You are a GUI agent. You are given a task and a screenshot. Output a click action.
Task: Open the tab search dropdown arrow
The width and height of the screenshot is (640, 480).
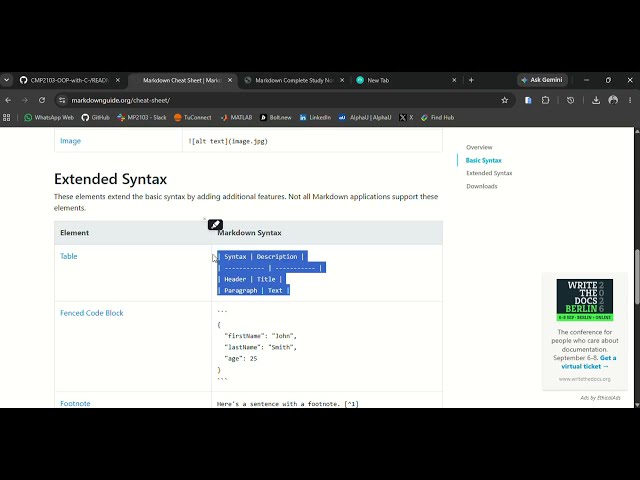tap(7, 80)
